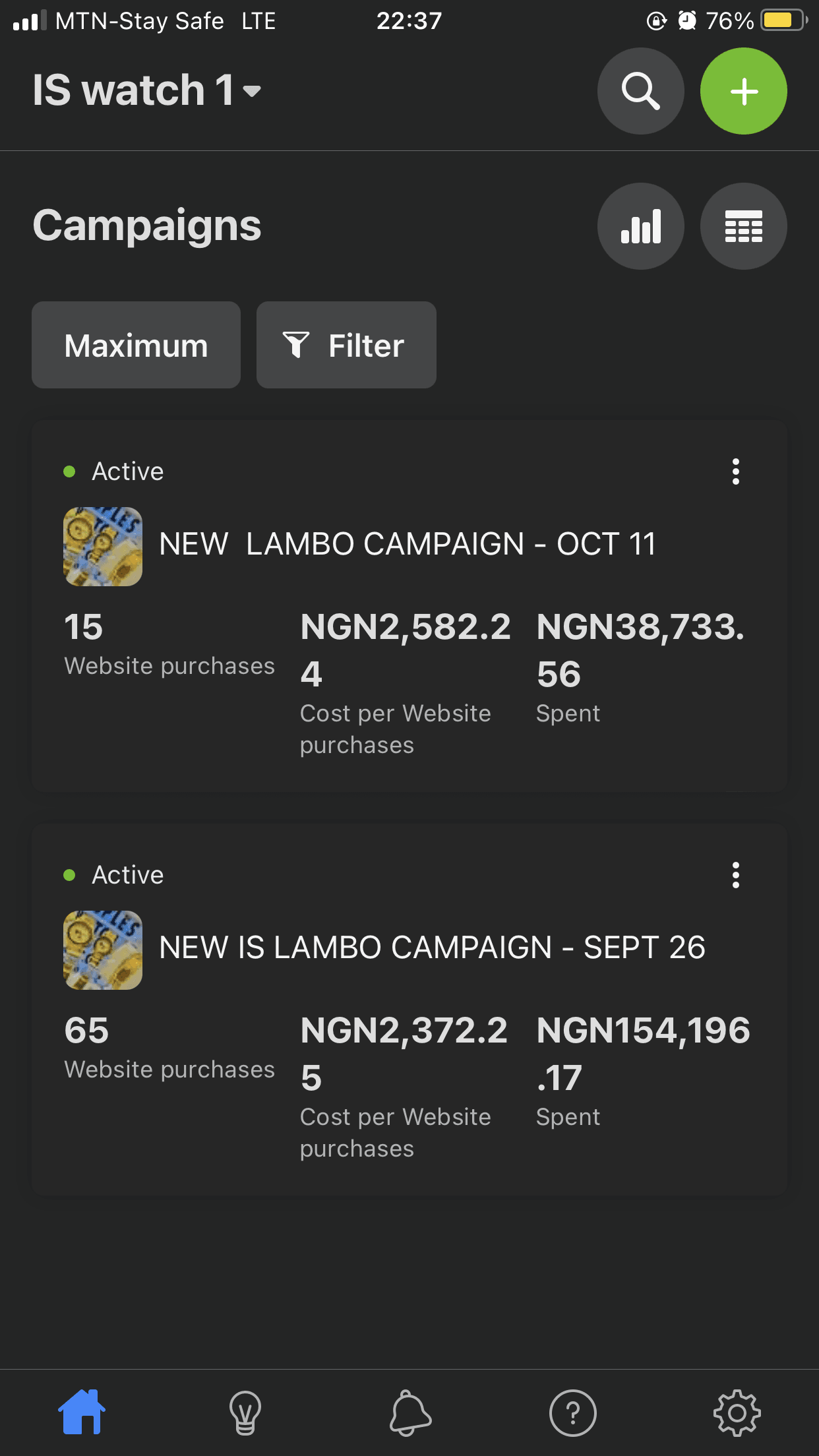
Task: Open options menu for SEPT 26 campaign
Action: 736,875
